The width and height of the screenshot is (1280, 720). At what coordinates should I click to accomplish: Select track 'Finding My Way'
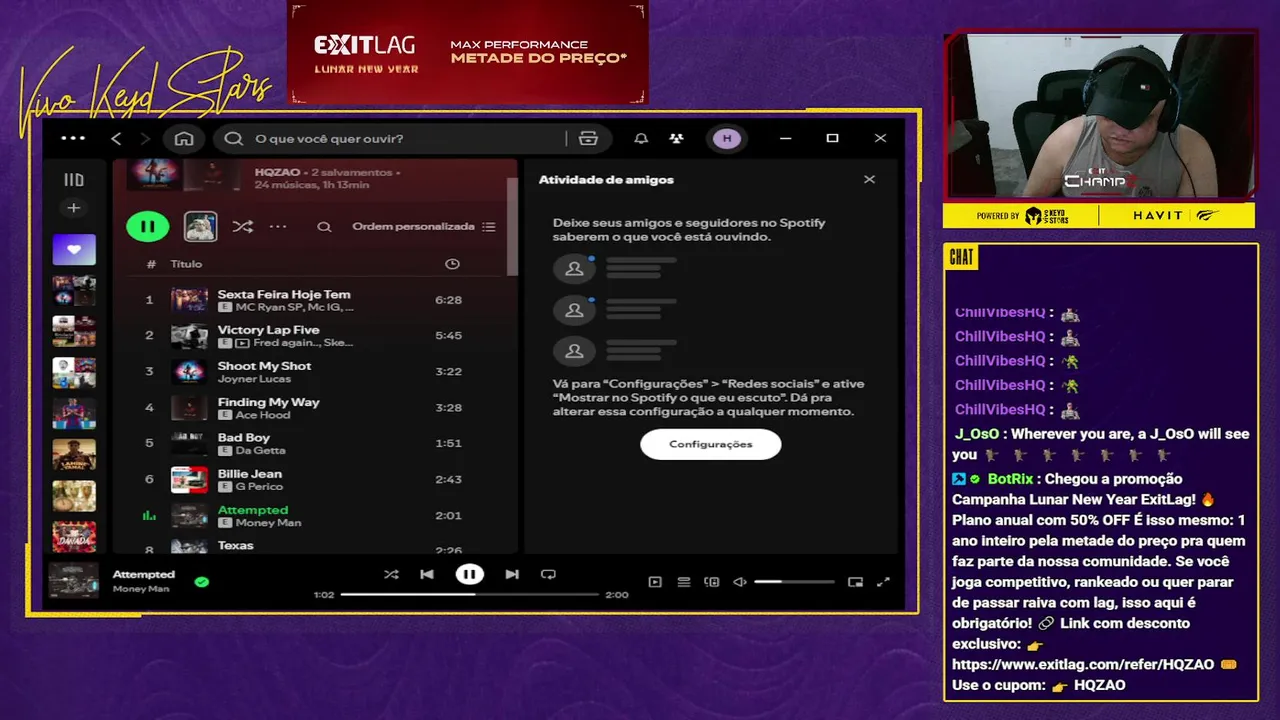[x=314, y=408]
